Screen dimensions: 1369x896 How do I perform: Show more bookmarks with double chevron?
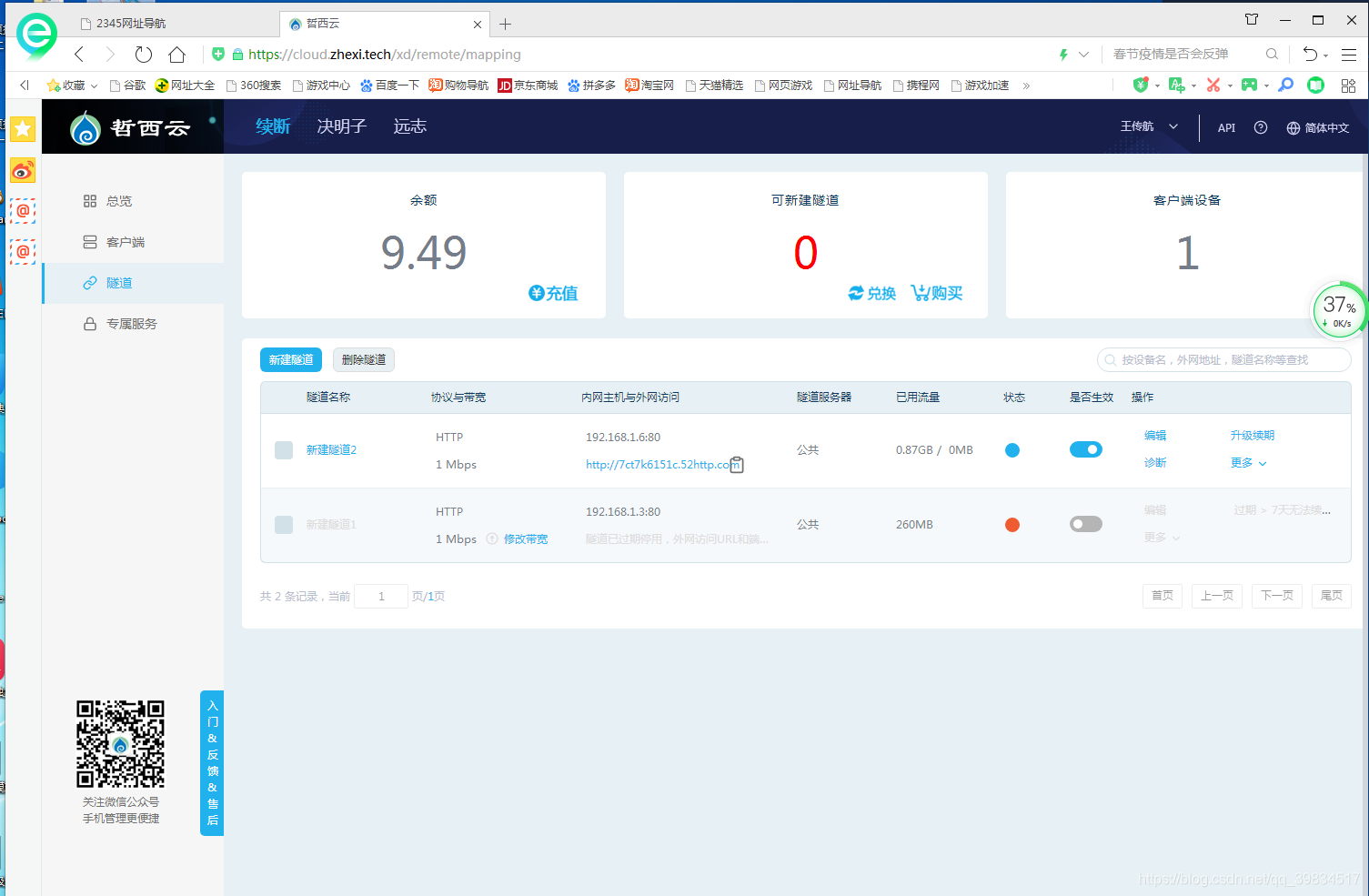[1026, 86]
